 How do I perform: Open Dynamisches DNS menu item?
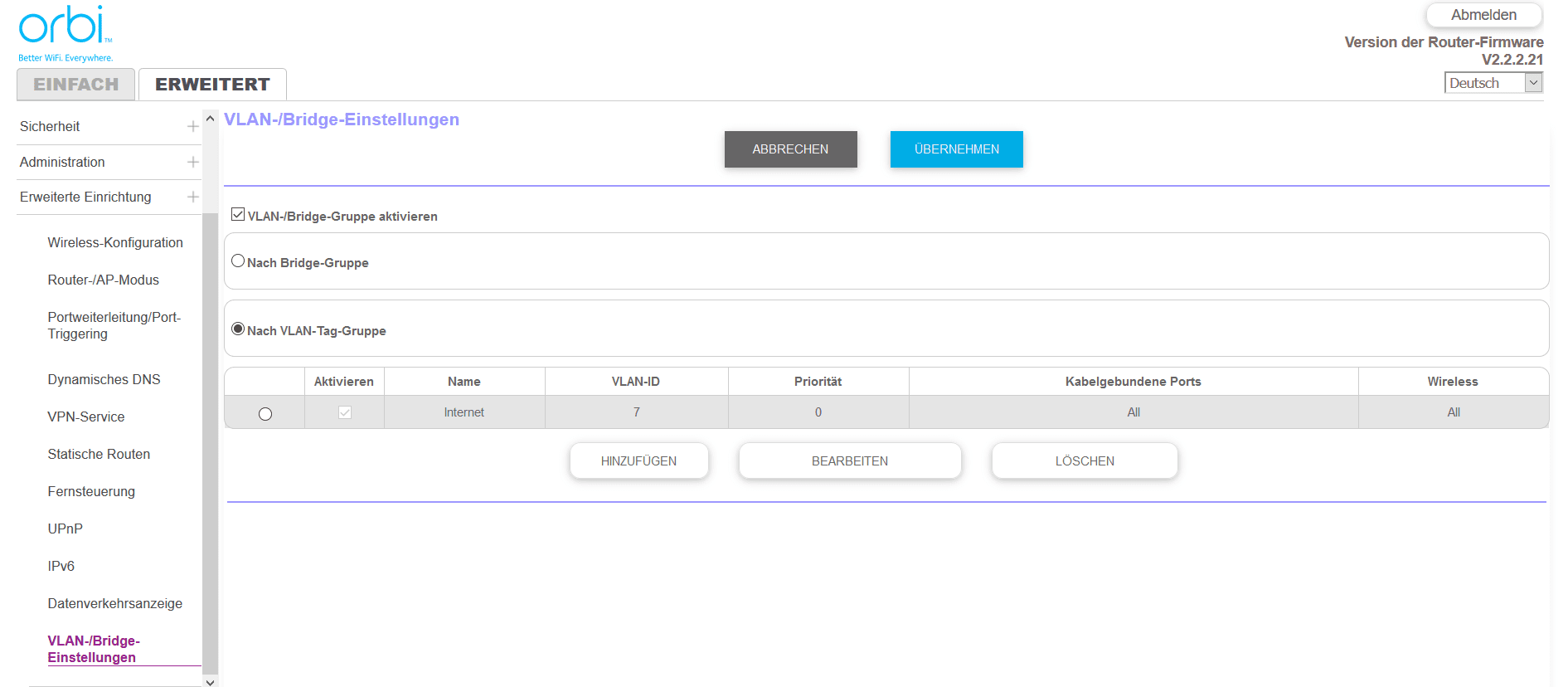point(104,379)
